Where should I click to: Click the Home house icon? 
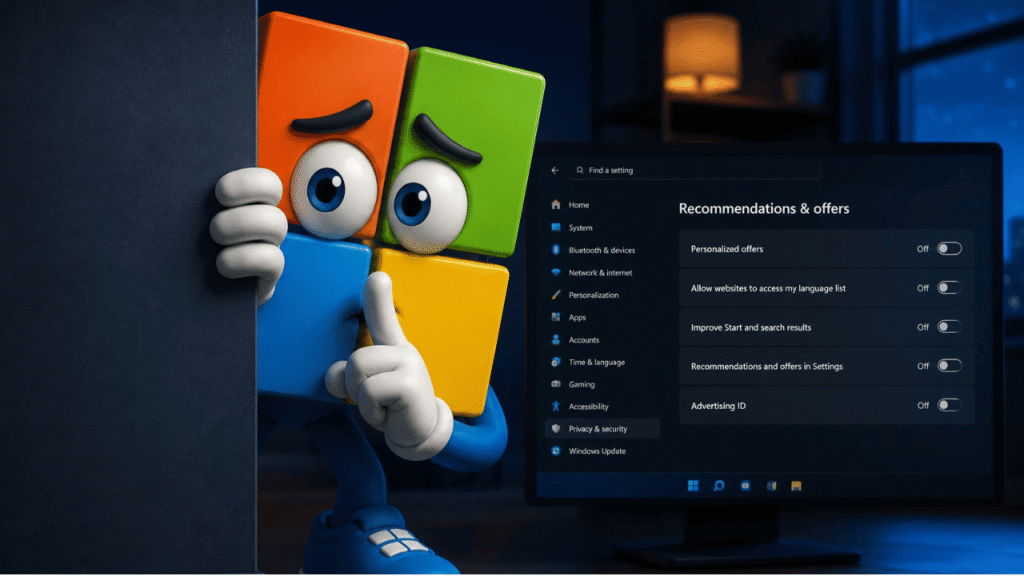click(556, 205)
